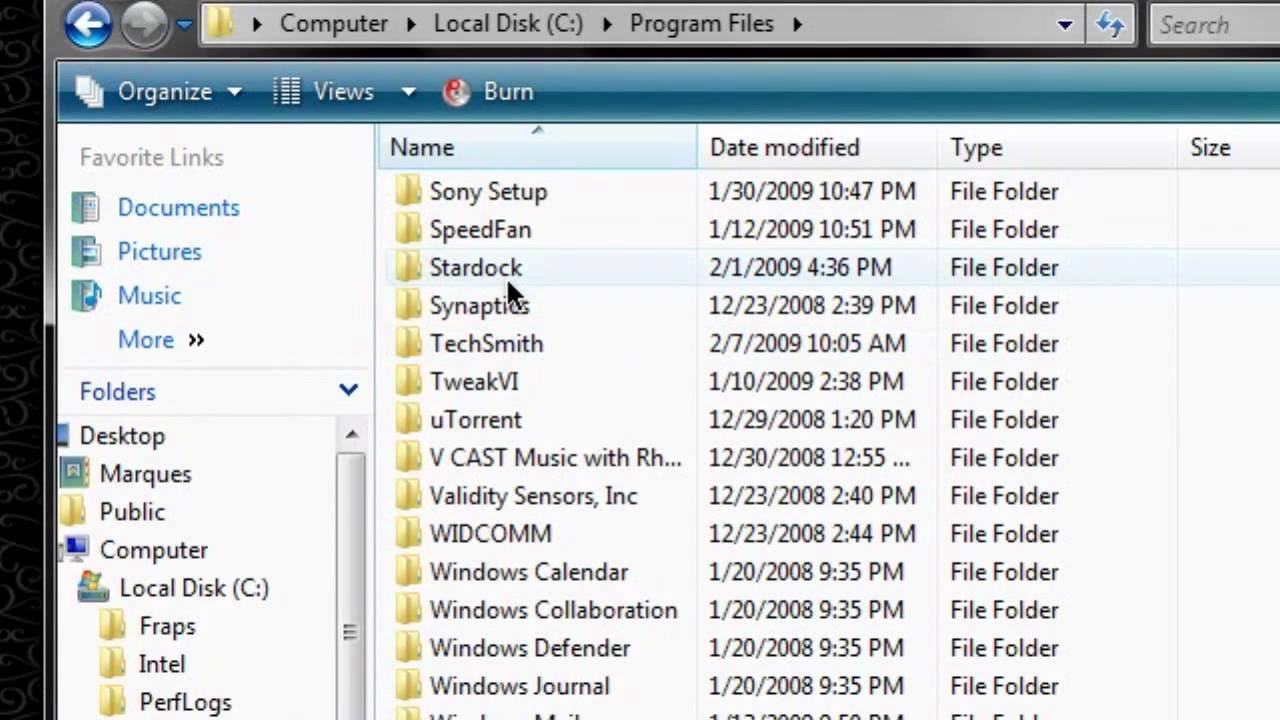Select the Computer icon in the folder tree
Viewport: 1280px width, 720px height.
tap(73, 549)
